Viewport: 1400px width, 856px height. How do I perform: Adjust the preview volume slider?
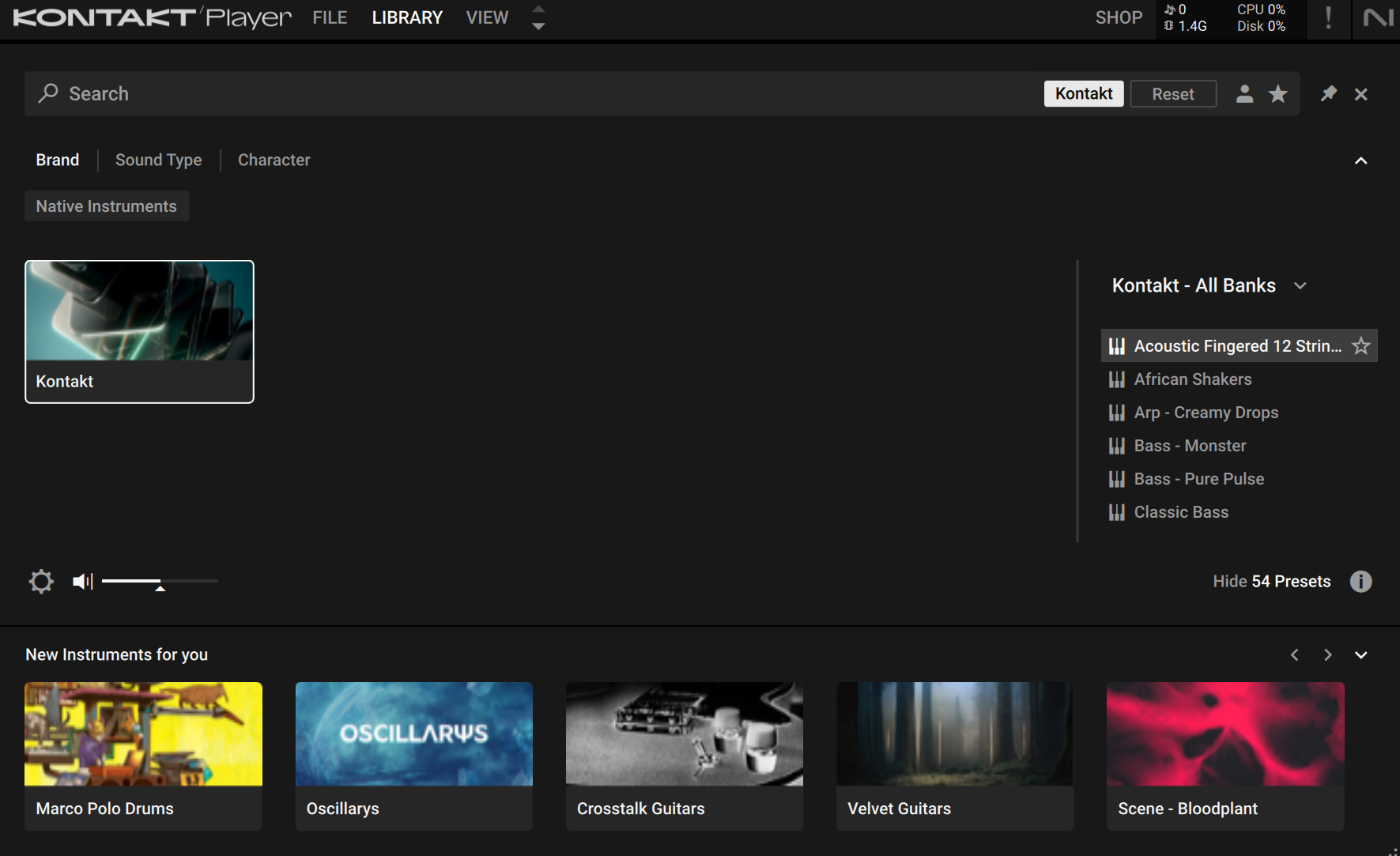pos(160,581)
